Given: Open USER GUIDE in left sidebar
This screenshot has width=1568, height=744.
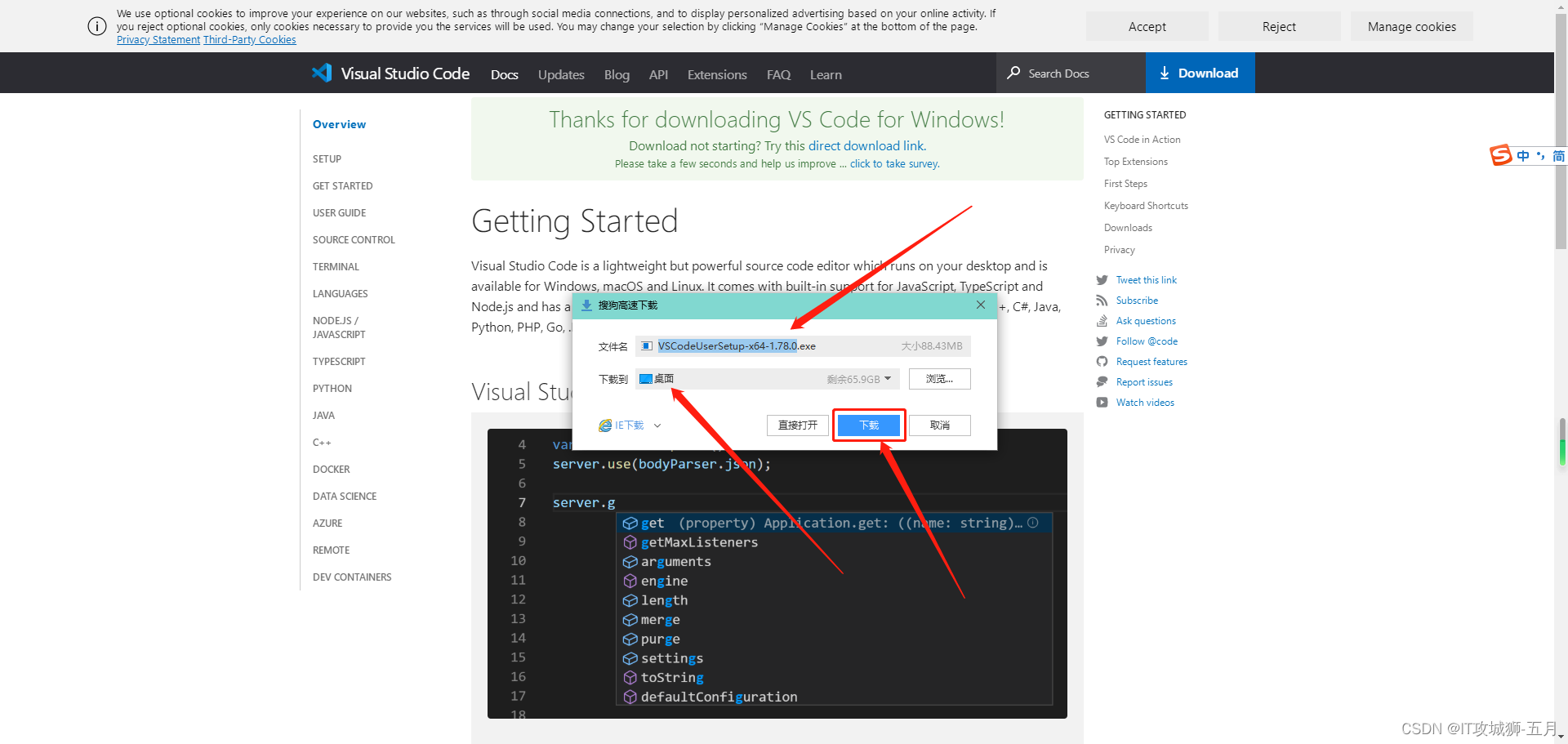Looking at the screenshot, I should (x=339, y=212).
